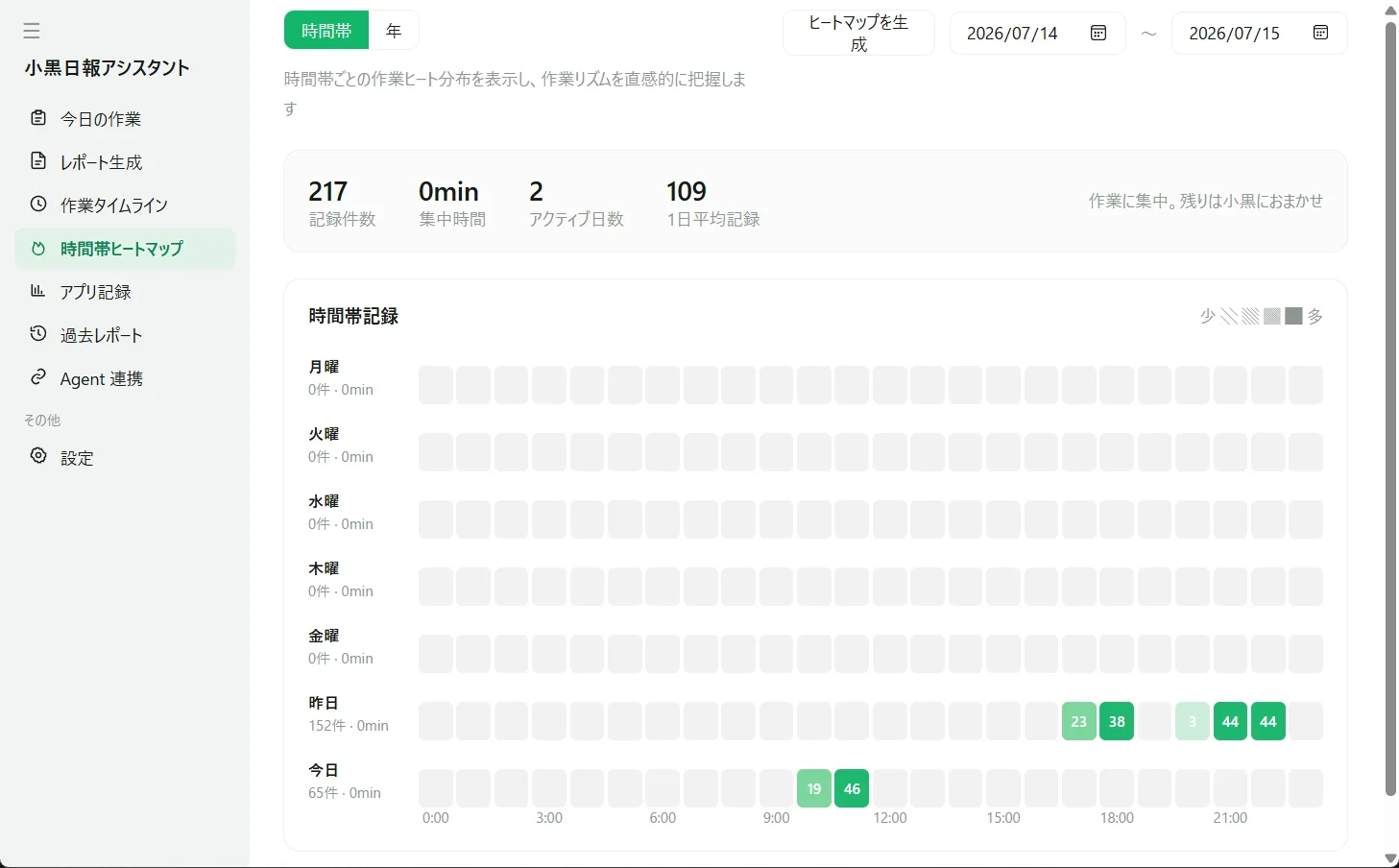Click the 2 アクティブ日数 statistic

coord(576,204)
